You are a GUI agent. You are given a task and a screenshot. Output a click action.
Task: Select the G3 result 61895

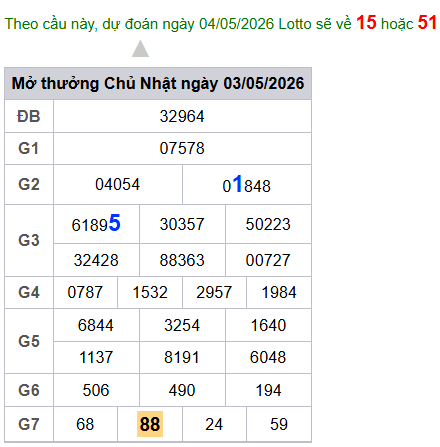(96, 223)
